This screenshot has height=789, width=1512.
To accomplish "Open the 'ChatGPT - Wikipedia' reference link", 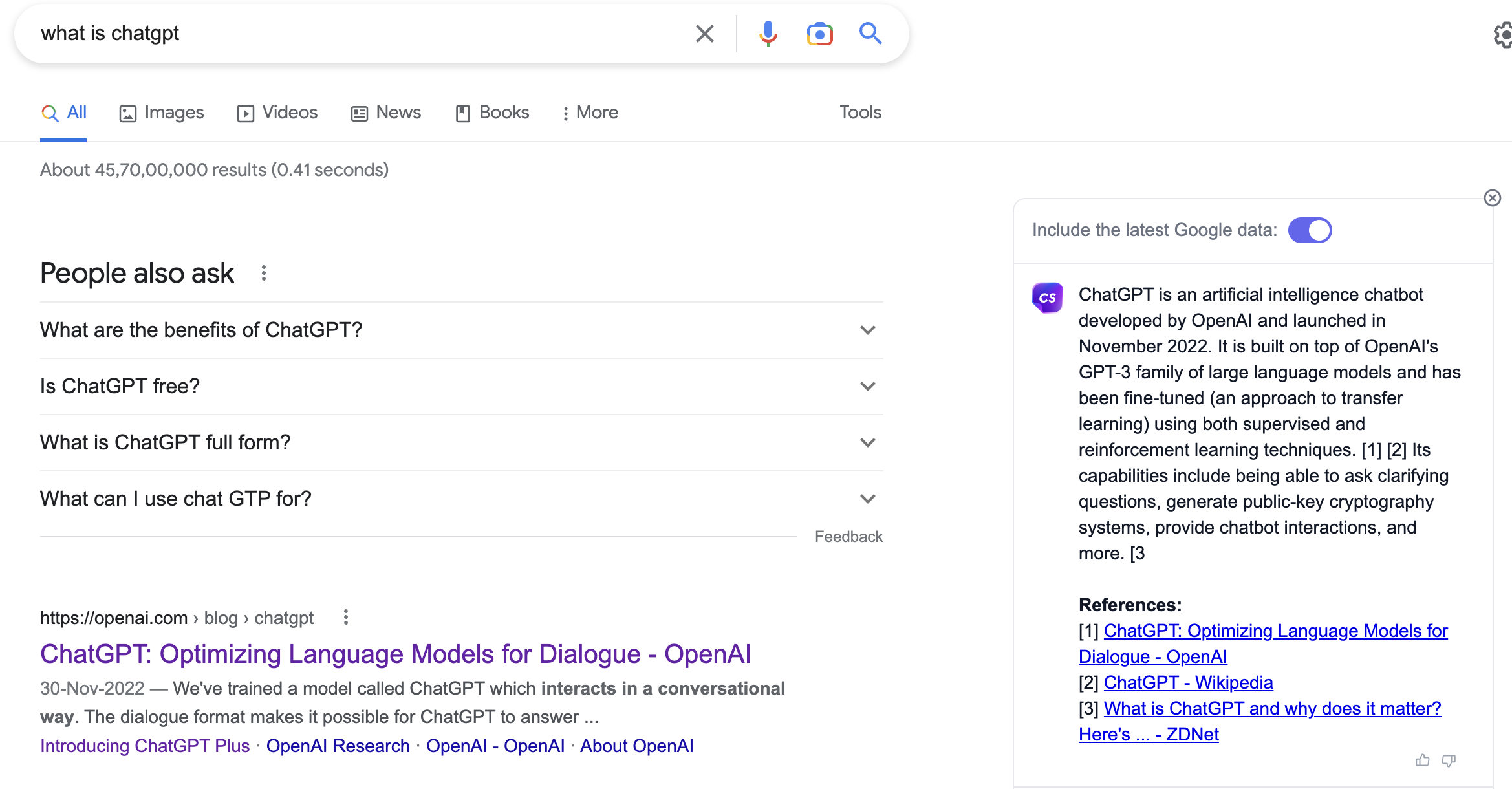I will click(1189, 682).
